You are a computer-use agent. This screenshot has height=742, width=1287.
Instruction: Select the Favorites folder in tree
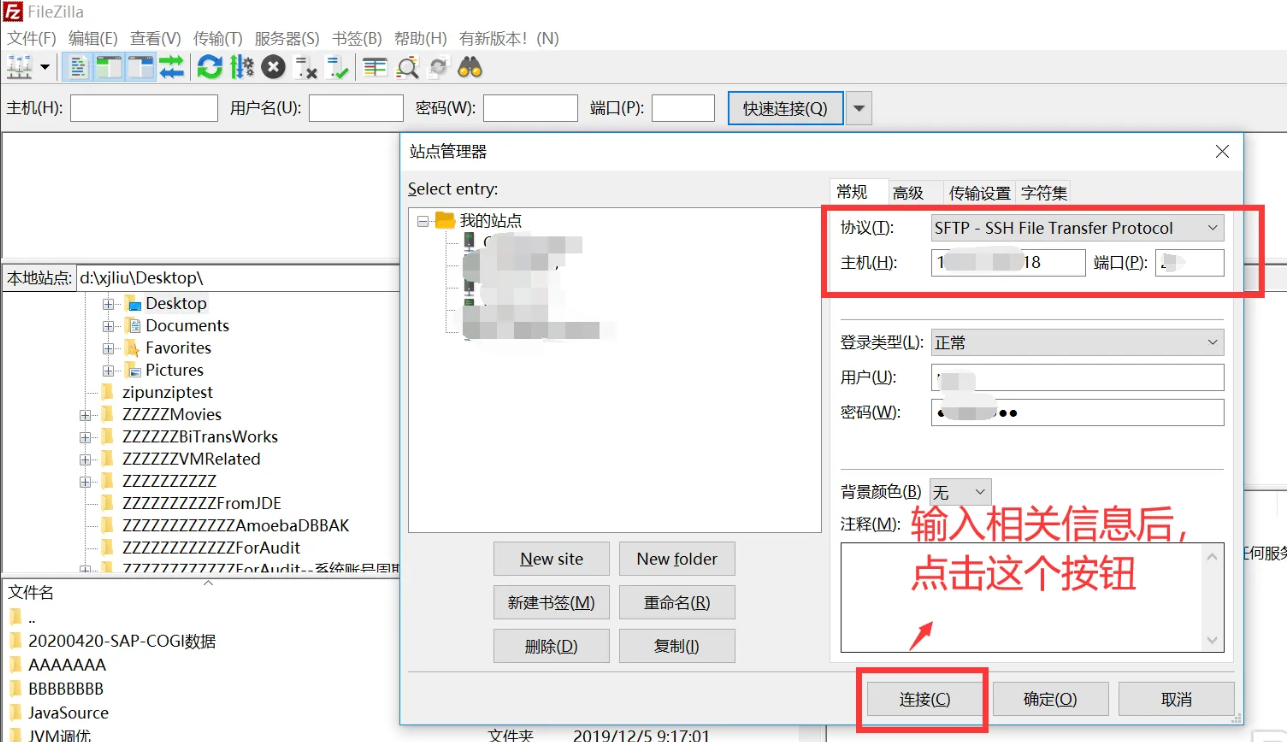(178, 348)
